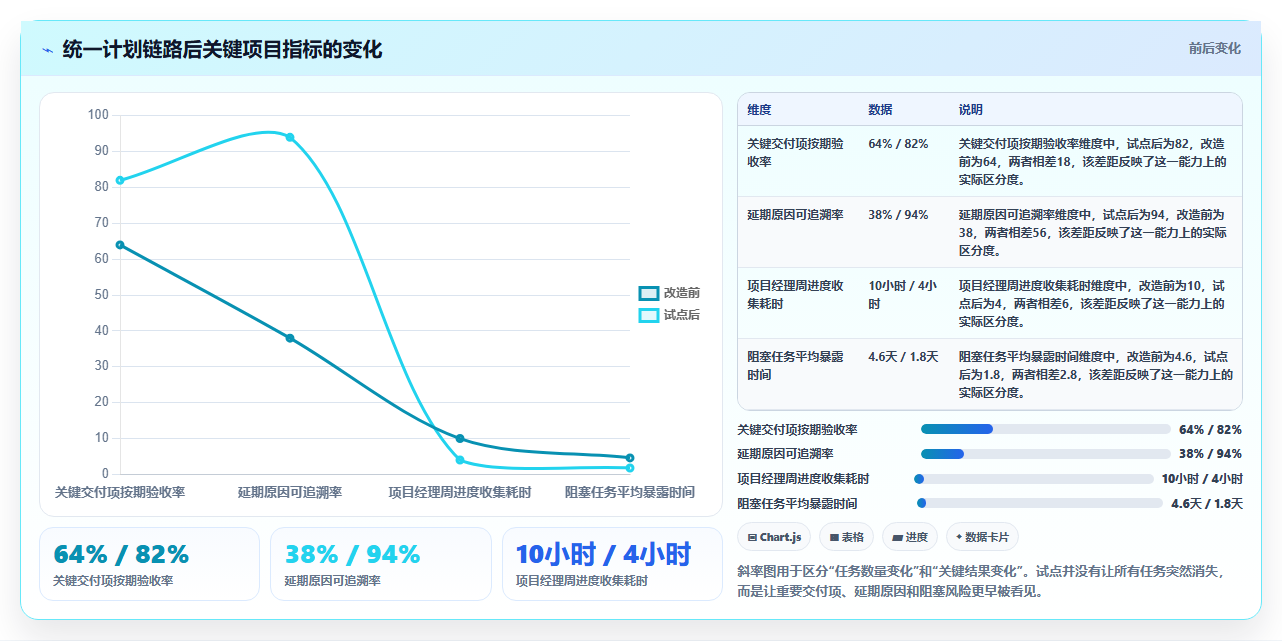Click x-axis label 关键交付项按期验收率
Viewport: 1282px width, 641px height.
120,492
